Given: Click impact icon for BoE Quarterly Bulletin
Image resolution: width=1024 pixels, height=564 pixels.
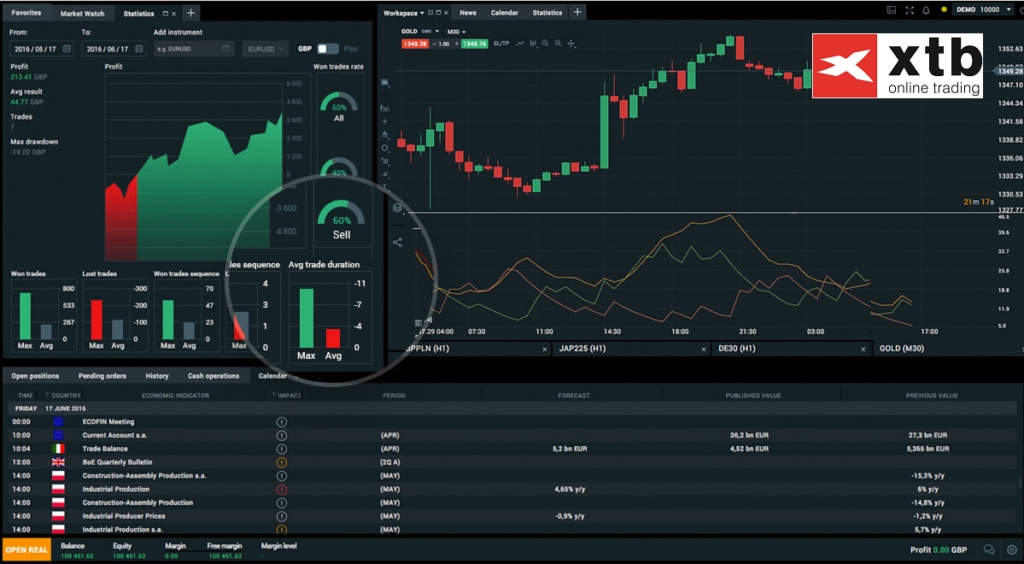Looking at the screenshot, I should (x=282, y=462).
